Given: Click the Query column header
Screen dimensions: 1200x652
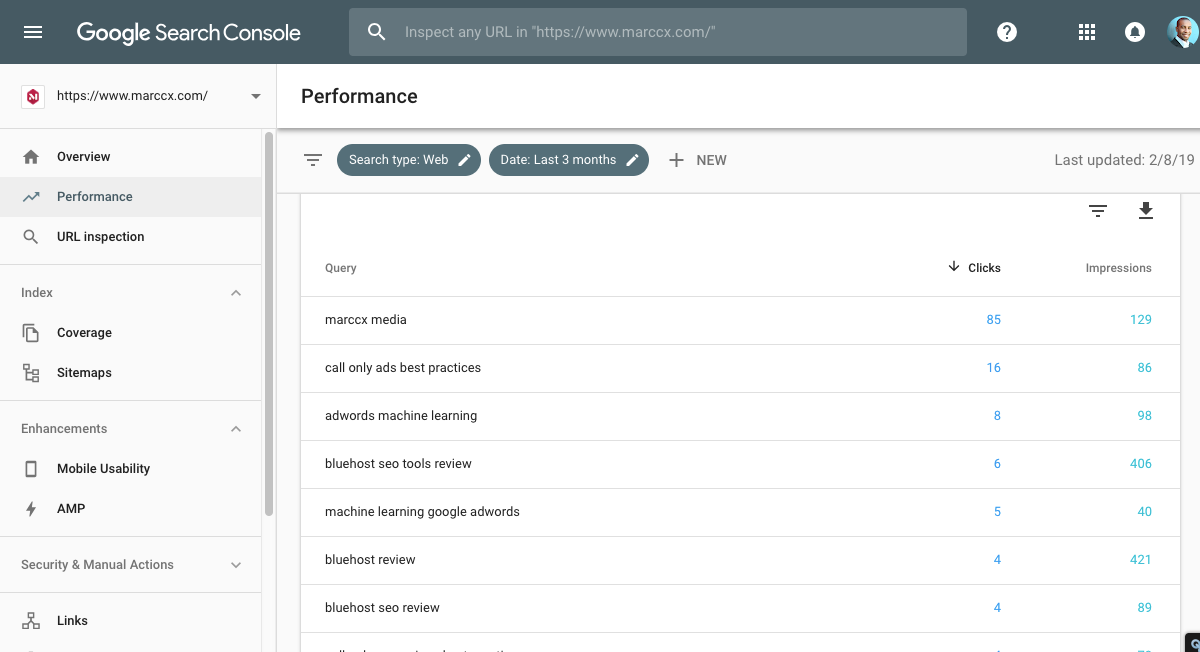Looking at the screenshot, I should point(341,268).
